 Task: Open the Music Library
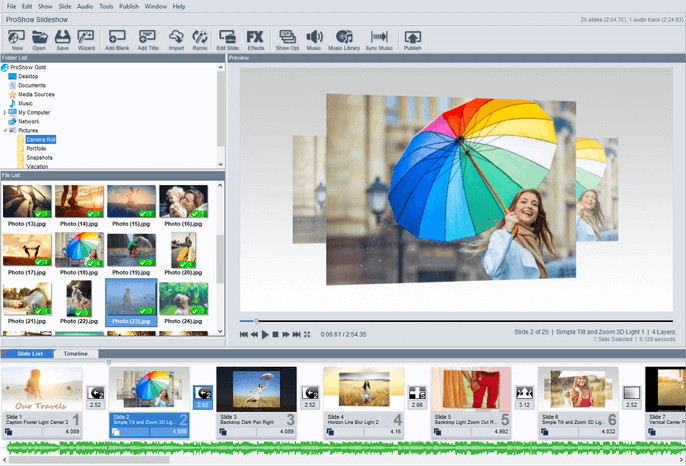pos(344,40)
